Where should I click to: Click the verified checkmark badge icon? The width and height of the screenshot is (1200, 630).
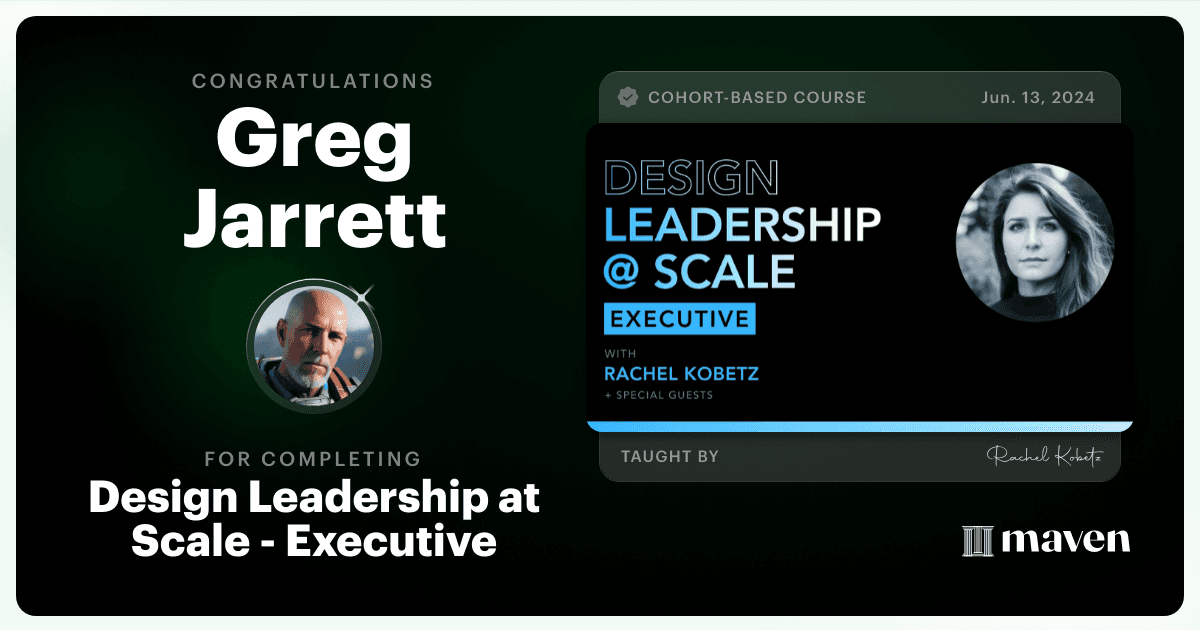(628, 97)
